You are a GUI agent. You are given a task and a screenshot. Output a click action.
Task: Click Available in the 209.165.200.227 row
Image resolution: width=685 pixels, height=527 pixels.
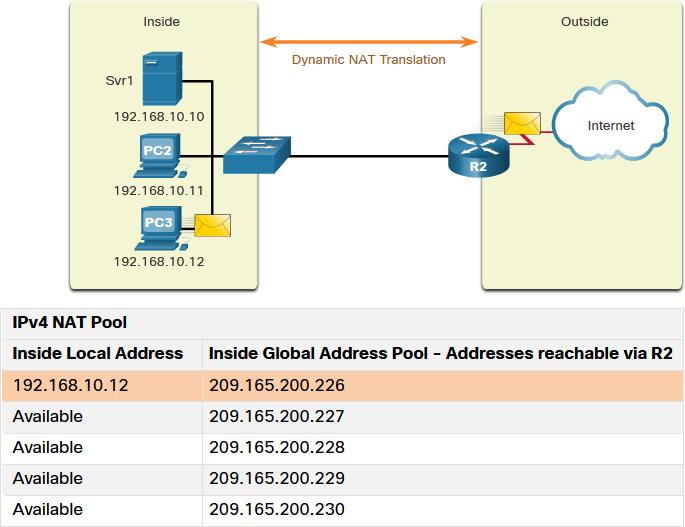coord(48,416)
